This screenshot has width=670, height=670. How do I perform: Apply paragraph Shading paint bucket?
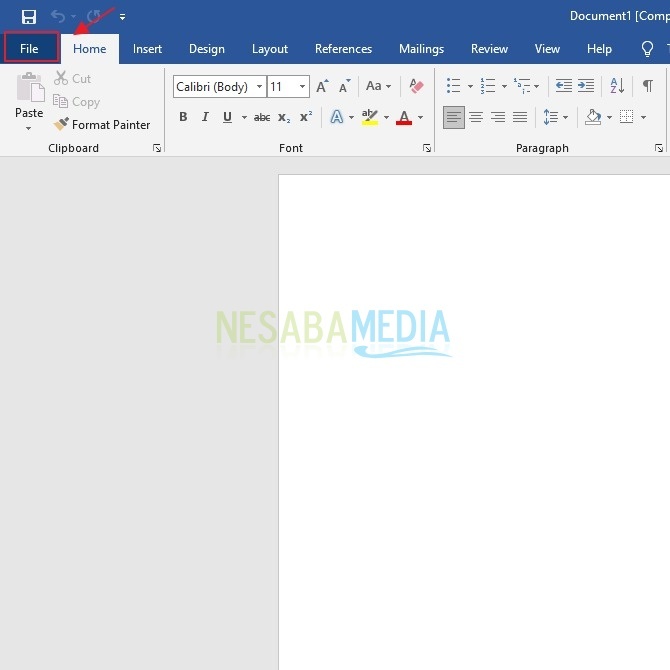point(593,117)
